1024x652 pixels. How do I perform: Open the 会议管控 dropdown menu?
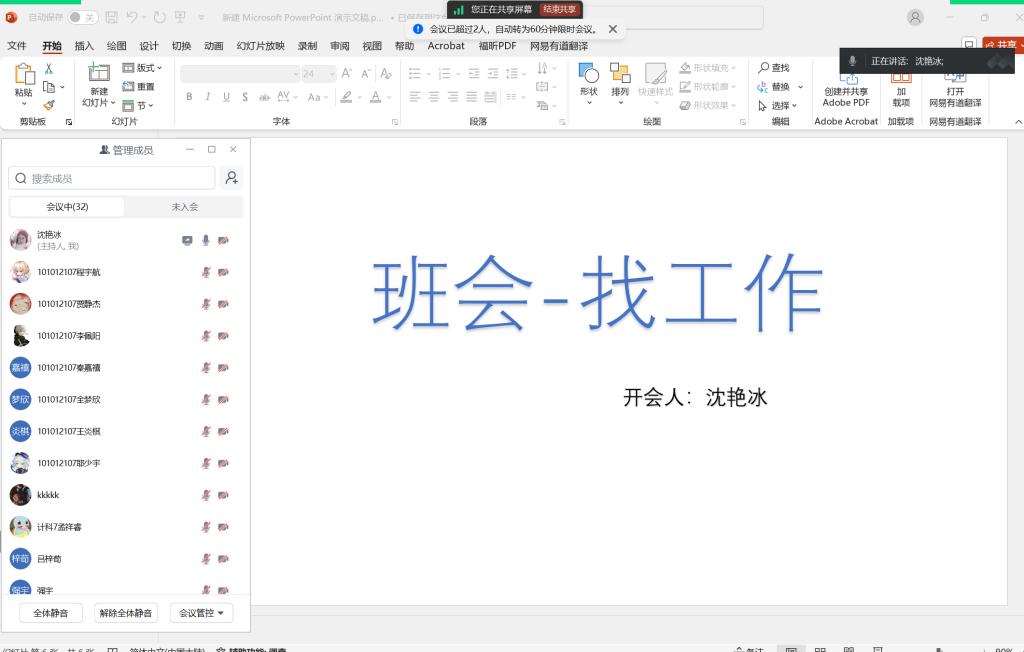[200, 613]
